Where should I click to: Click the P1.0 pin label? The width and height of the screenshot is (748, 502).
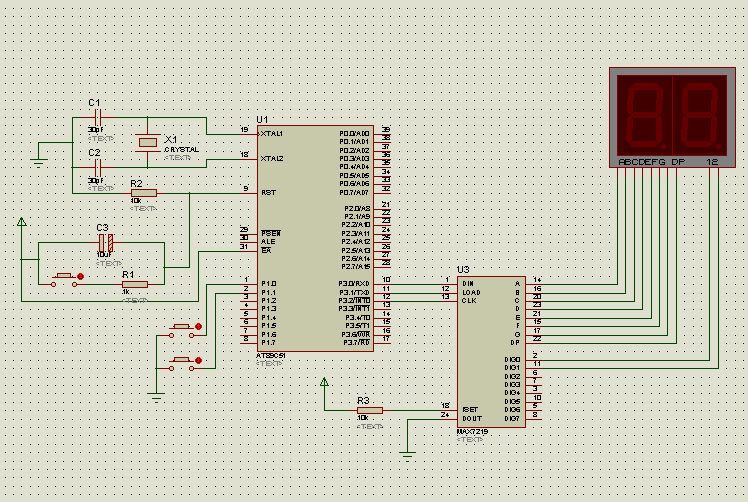269,284
